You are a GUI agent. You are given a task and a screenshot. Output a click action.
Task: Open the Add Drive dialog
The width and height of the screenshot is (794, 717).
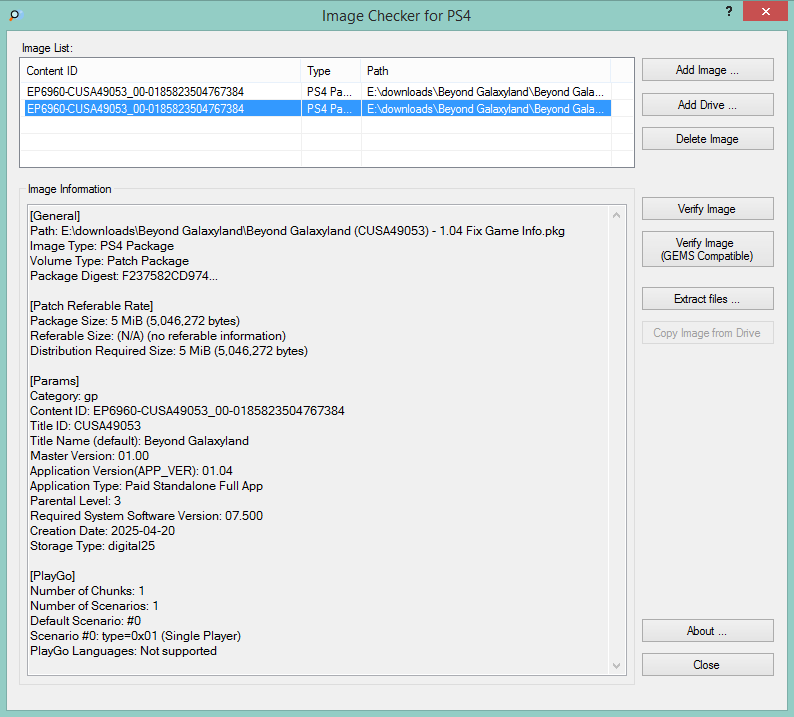click(707, 105)
